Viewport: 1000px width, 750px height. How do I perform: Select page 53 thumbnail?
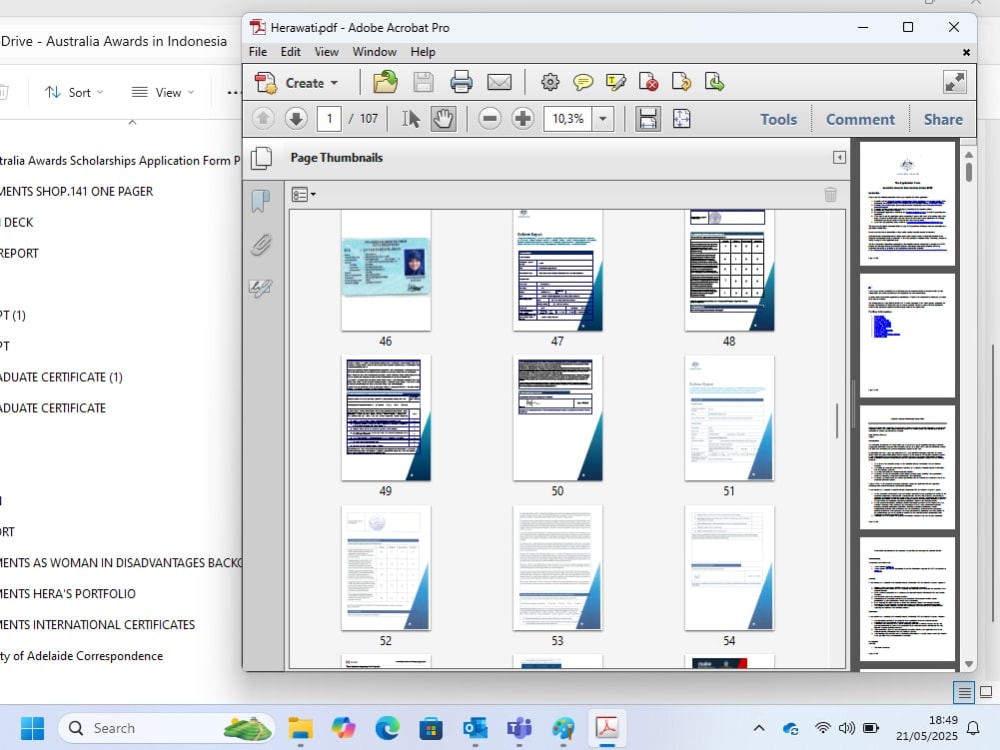point(557,568)
